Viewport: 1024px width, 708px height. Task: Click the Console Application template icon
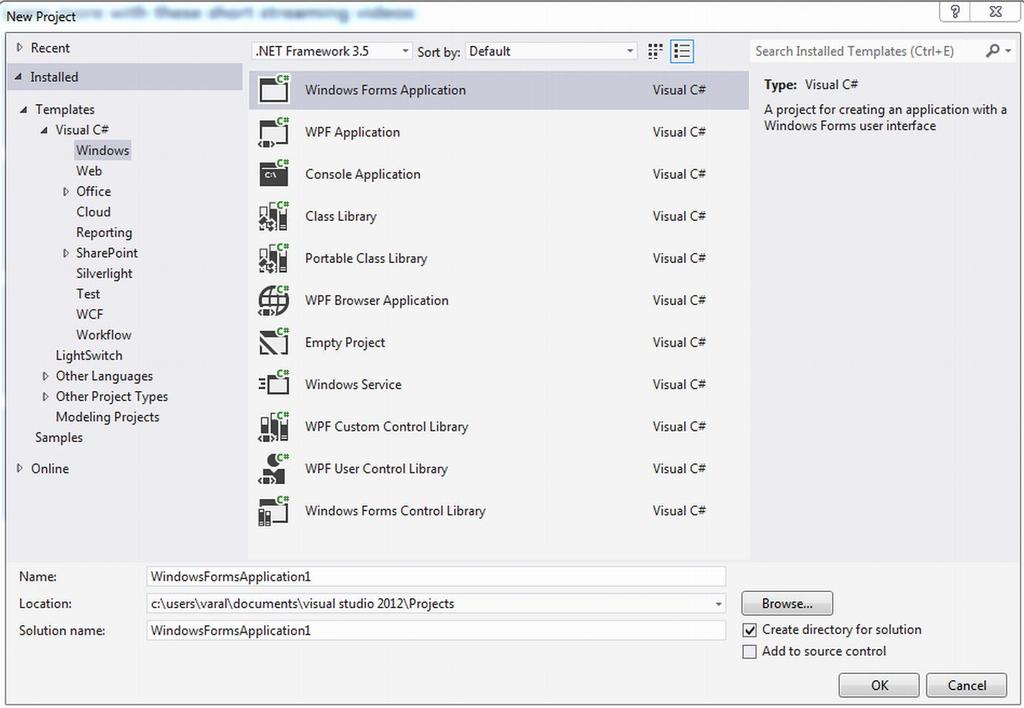coord(274,174)
